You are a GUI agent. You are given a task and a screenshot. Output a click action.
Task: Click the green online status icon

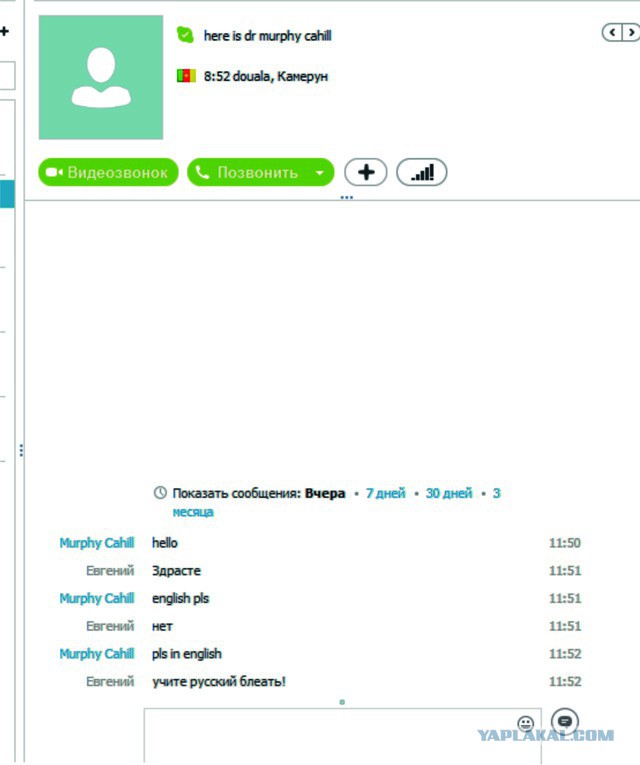[x=185, y=35]
